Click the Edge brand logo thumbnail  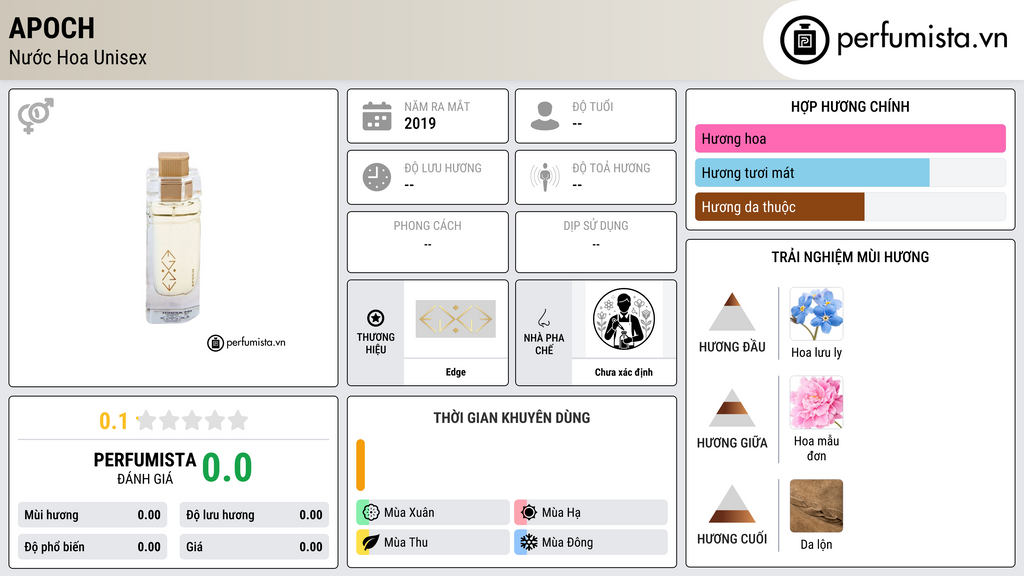tap(456, 319)
